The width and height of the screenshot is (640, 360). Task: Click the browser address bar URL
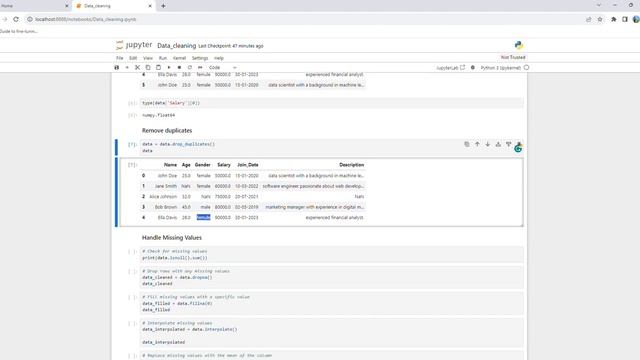(85, 19)
